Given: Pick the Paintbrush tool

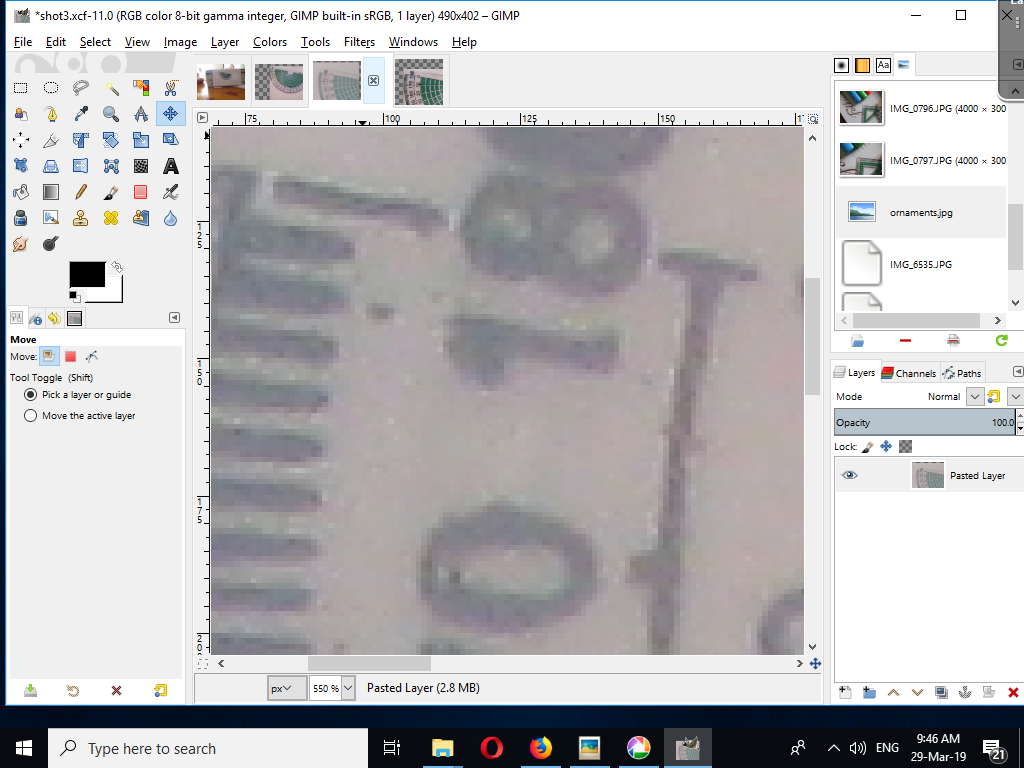Looking at the screenshot, I should pyautogui.click(x=110, y=191).
